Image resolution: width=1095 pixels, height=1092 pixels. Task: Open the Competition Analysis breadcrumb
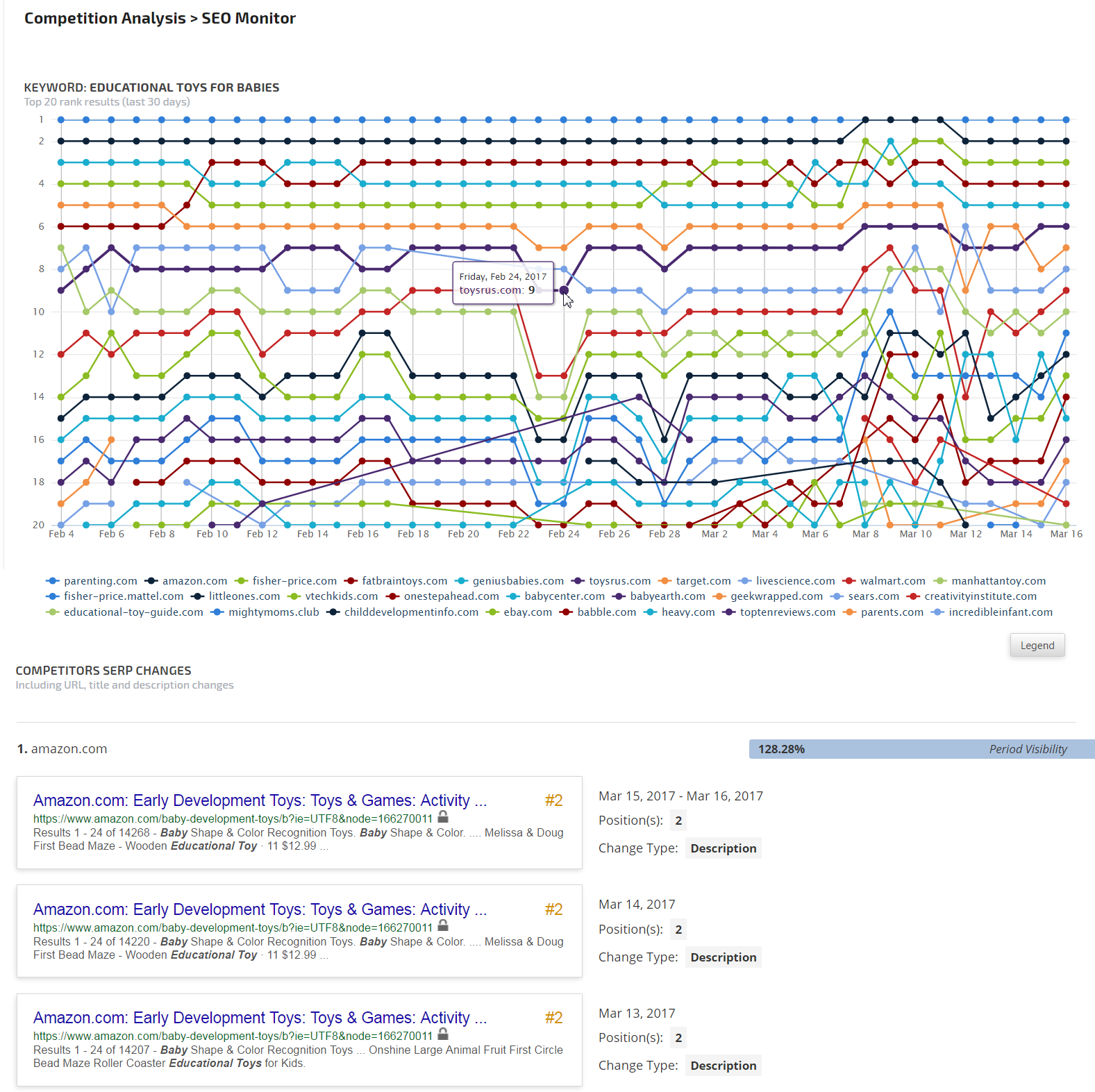coord(105,19)
